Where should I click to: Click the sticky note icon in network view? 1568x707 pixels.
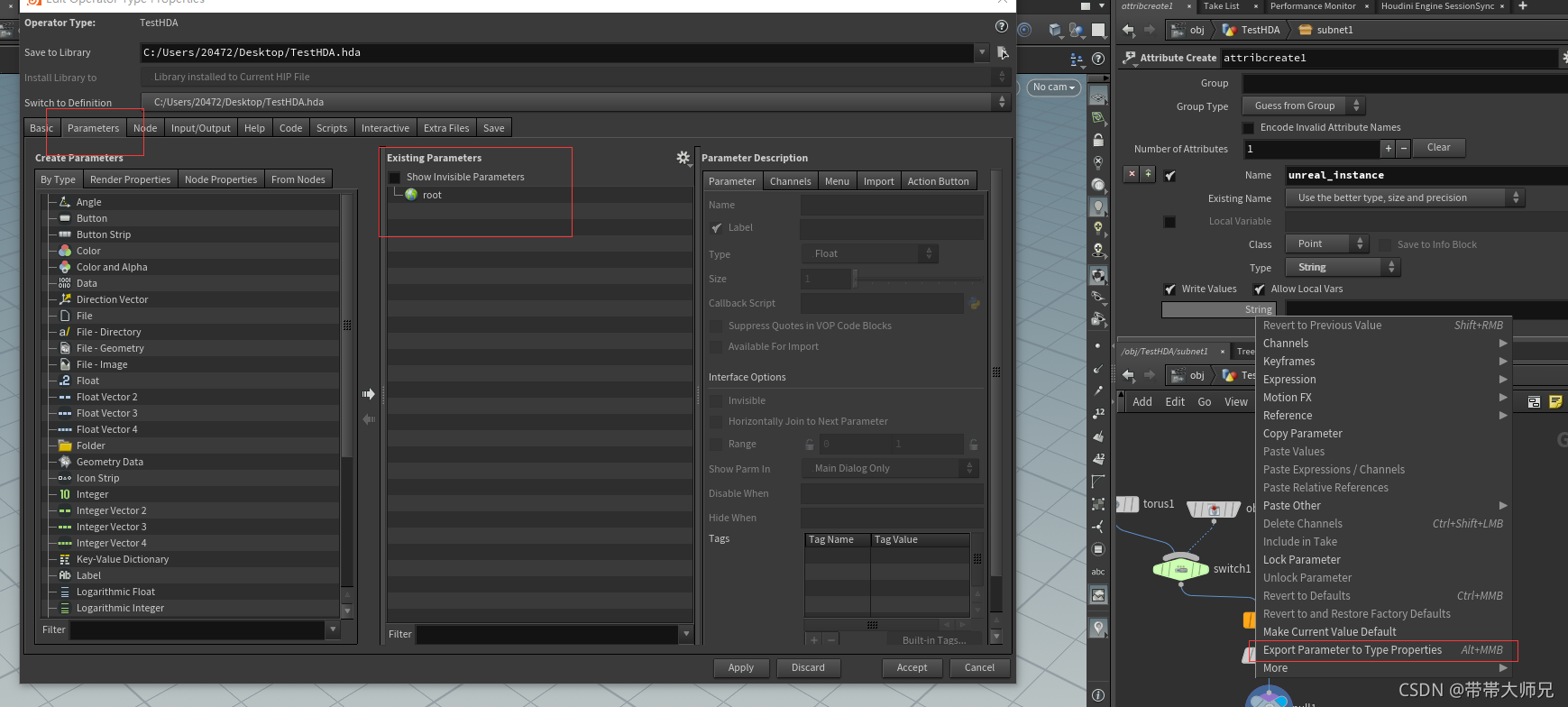[1555, 402]
